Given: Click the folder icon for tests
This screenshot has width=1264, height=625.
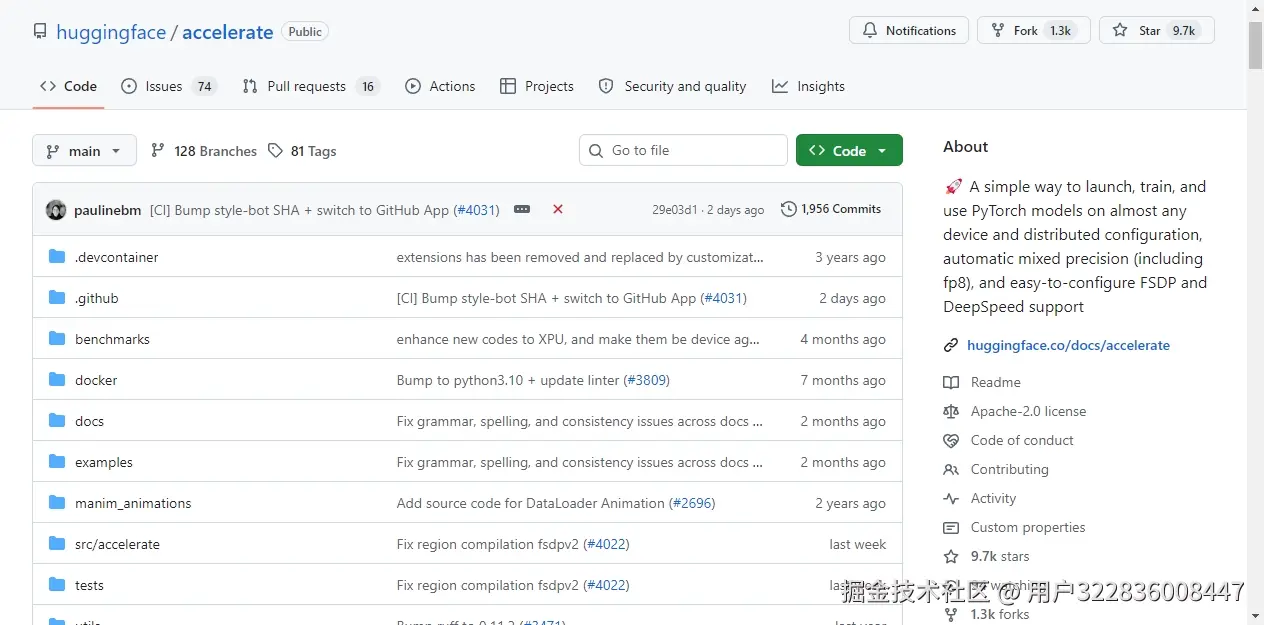Looking at the screenshot, I should [x=57, y=585].
